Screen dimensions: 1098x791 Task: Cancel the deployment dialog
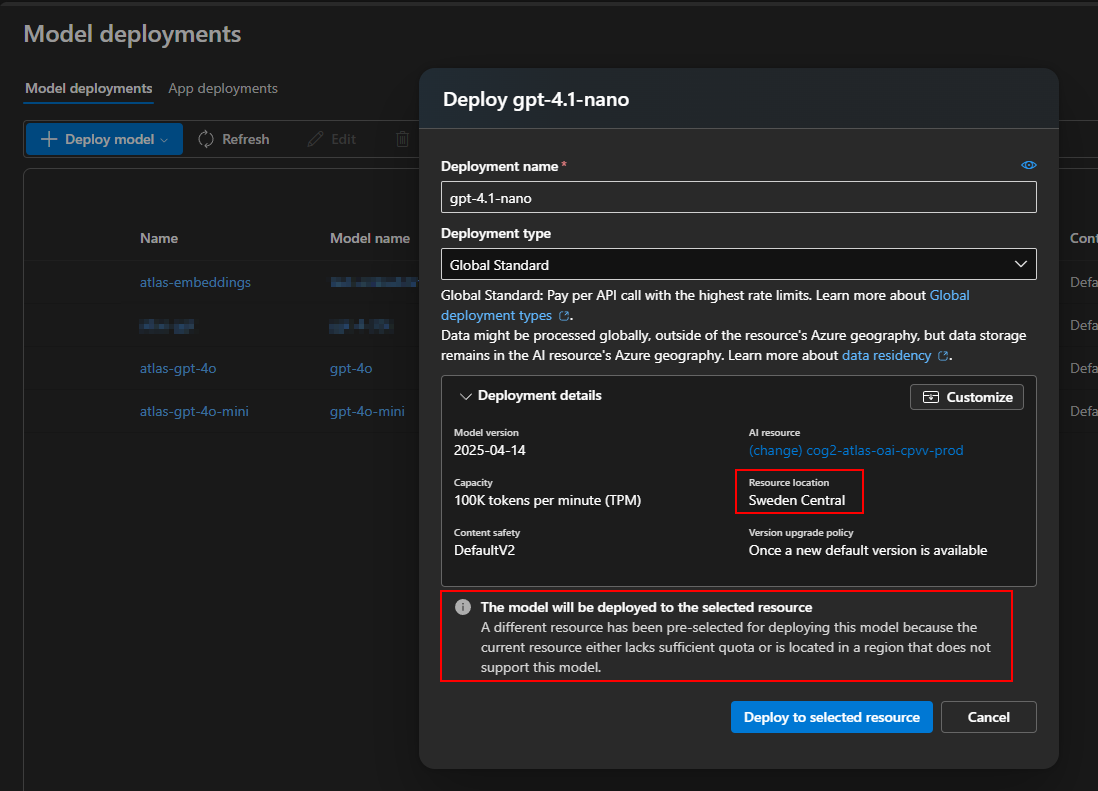pos(988,717)
